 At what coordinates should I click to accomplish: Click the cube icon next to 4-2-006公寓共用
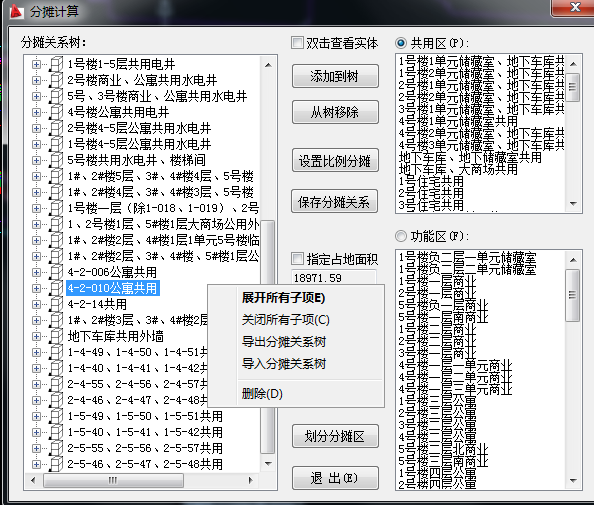click(x=56, y=272)
